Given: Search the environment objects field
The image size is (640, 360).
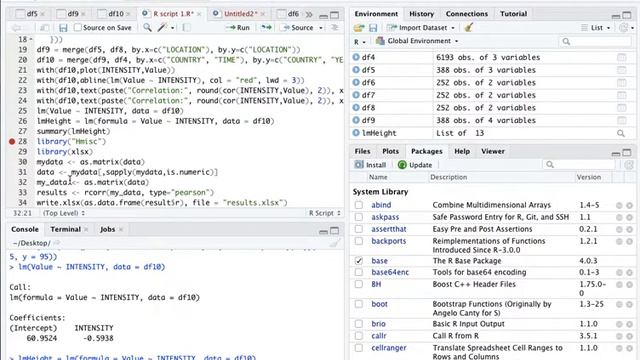Looking at the screenshot, I should [596, 41].
